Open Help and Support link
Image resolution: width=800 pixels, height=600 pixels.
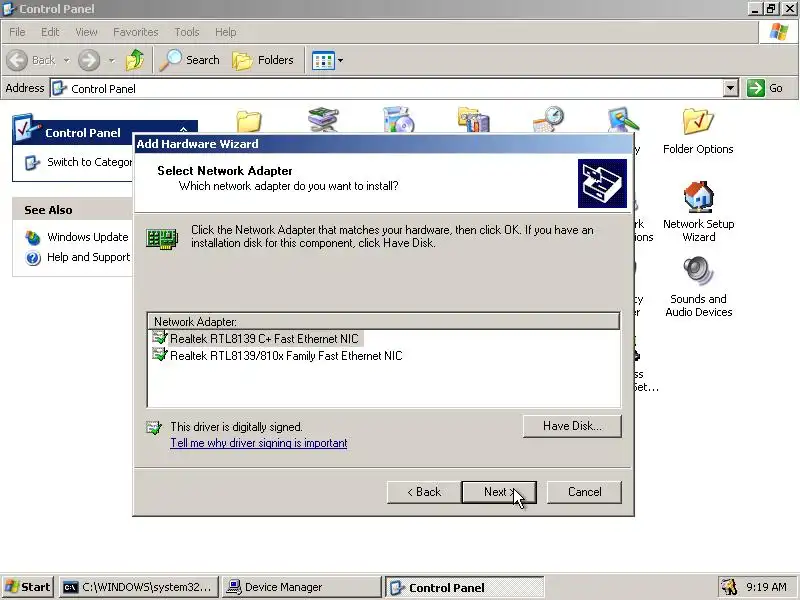coord(88,257)
